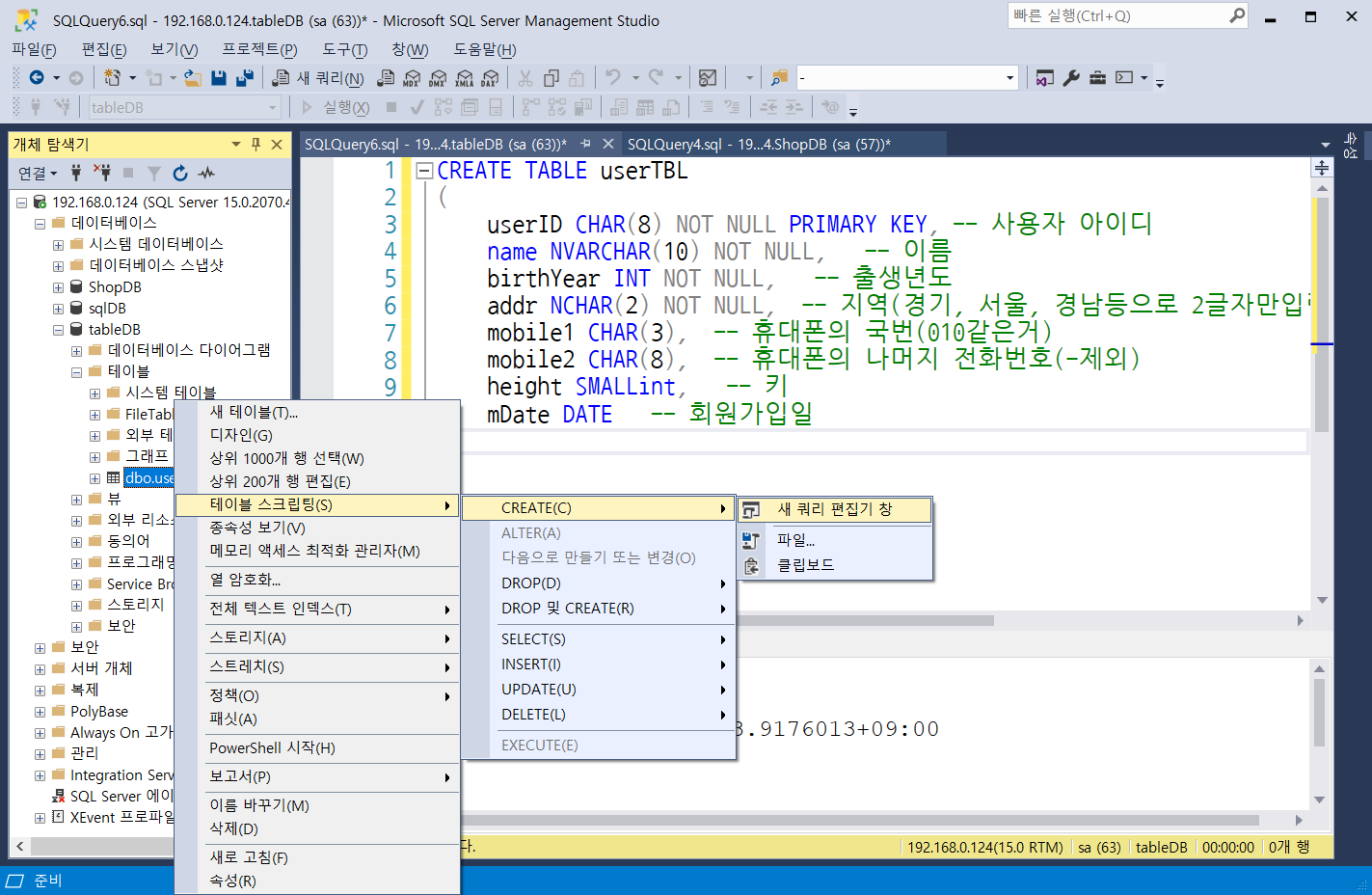Expand the PolyBase folder node

point(40,712)
